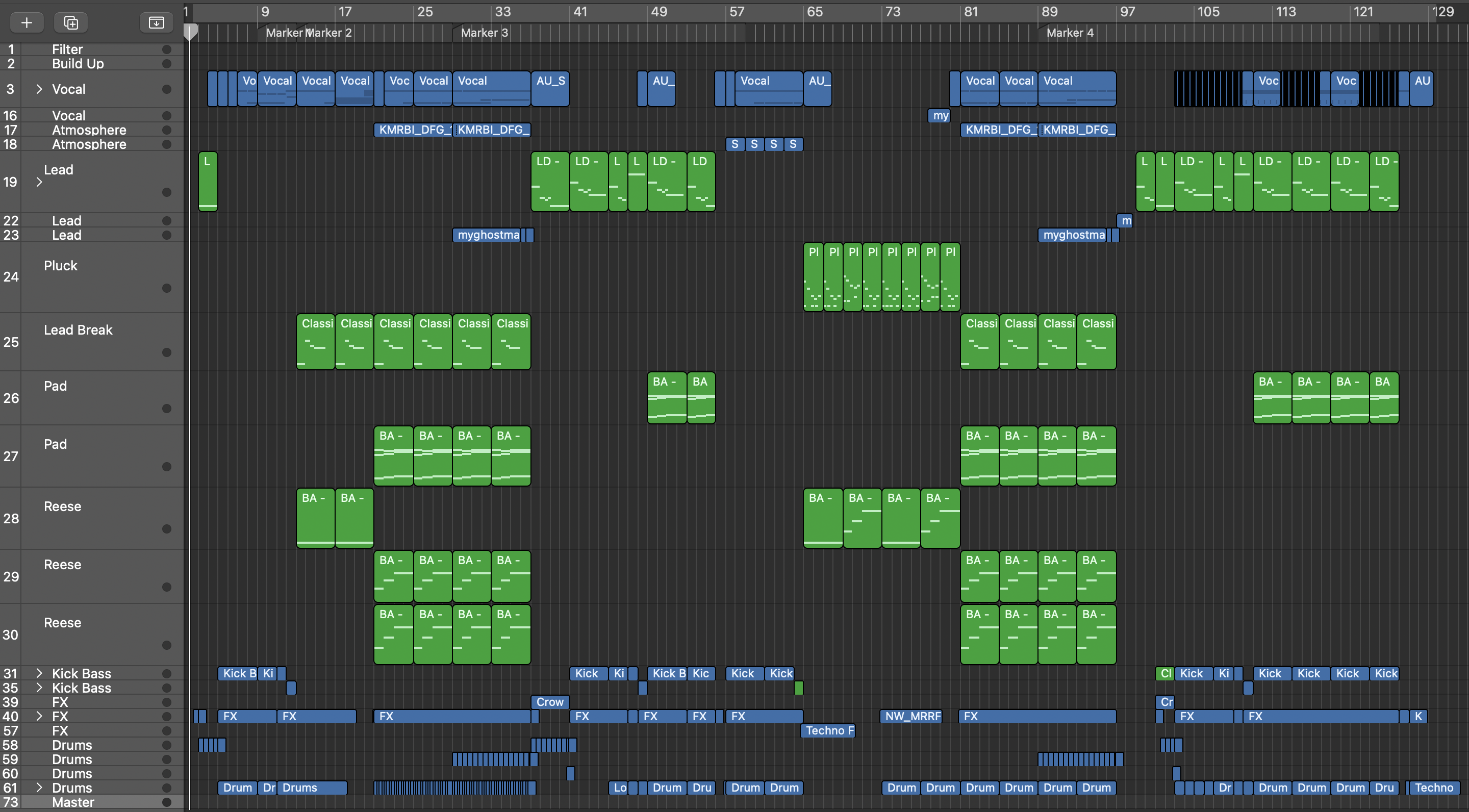1469x812 pixels.
Task: Select the first Classi region on Lead Break
Action: (x=315, y=342)
